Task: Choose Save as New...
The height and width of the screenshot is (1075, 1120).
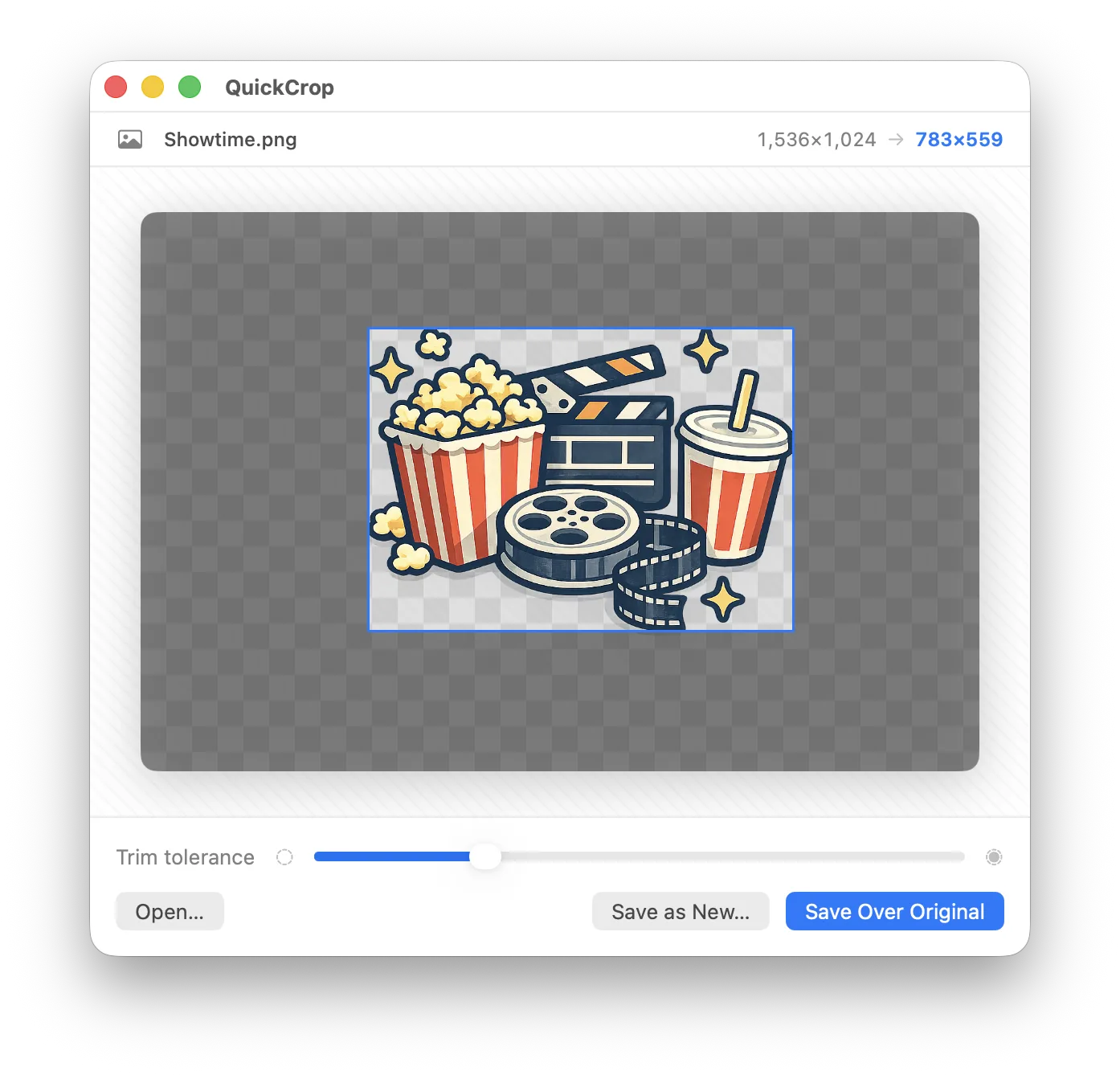Action: pos(681,911)
